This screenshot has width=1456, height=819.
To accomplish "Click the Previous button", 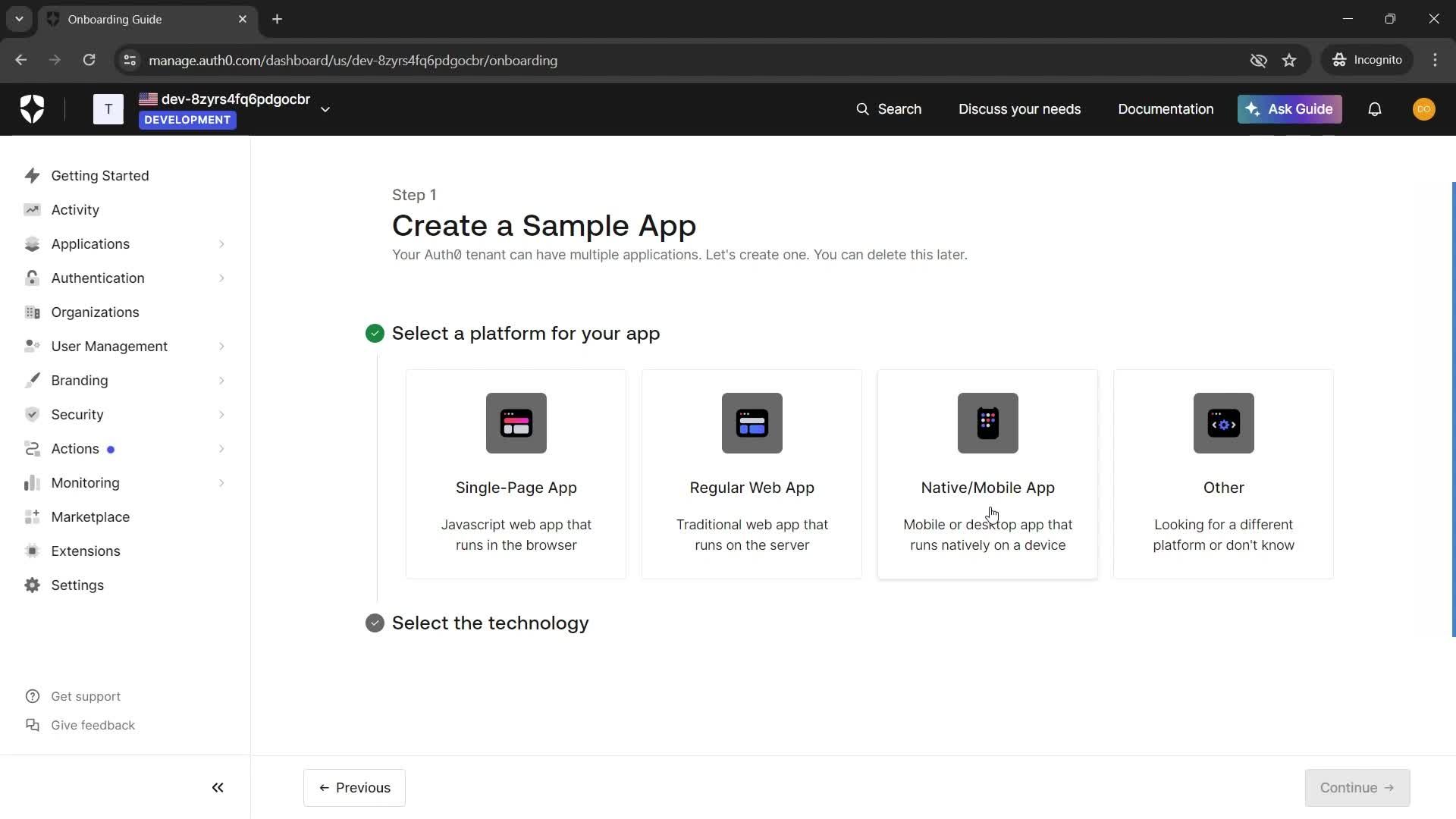I will [x=354, y=788].
